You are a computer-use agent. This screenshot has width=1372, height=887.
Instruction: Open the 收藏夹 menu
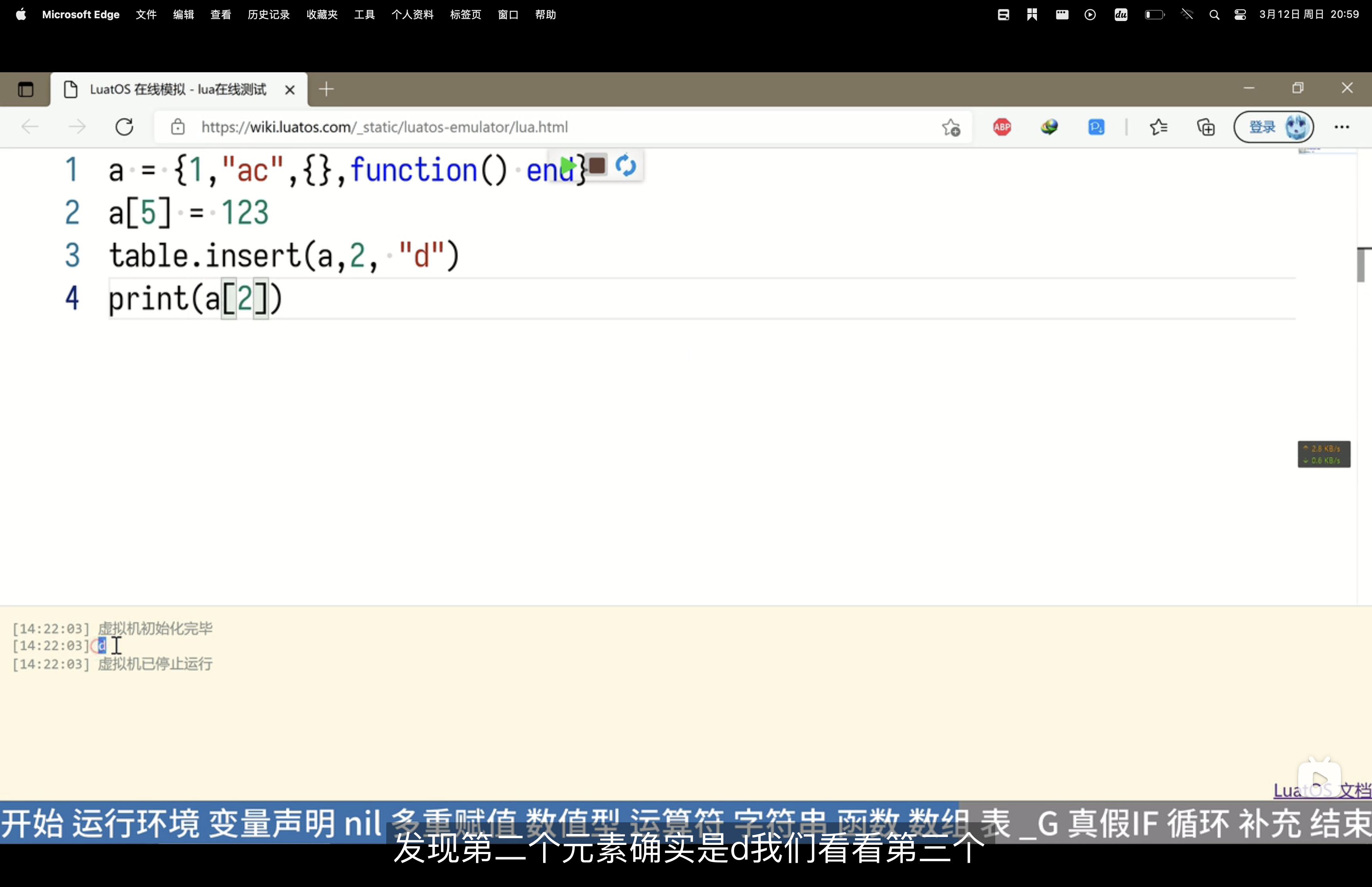[322, 14]
